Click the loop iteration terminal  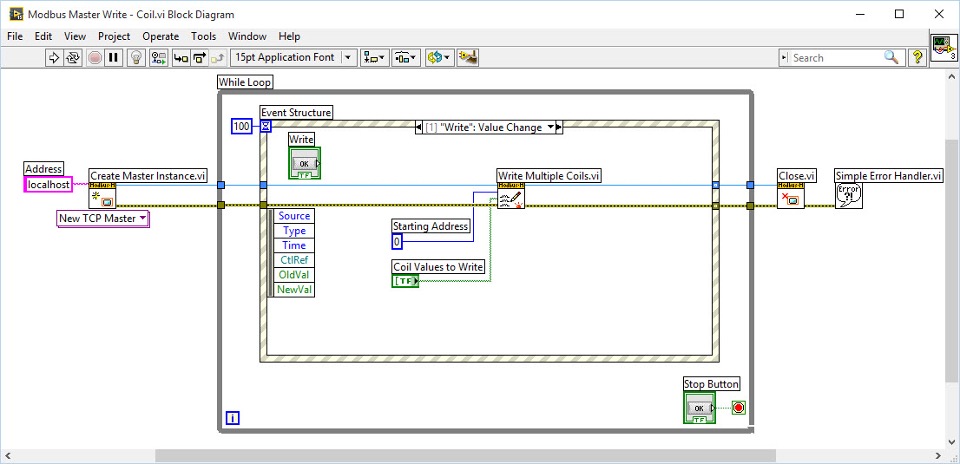pyautogui.click(x=233, y=419)
